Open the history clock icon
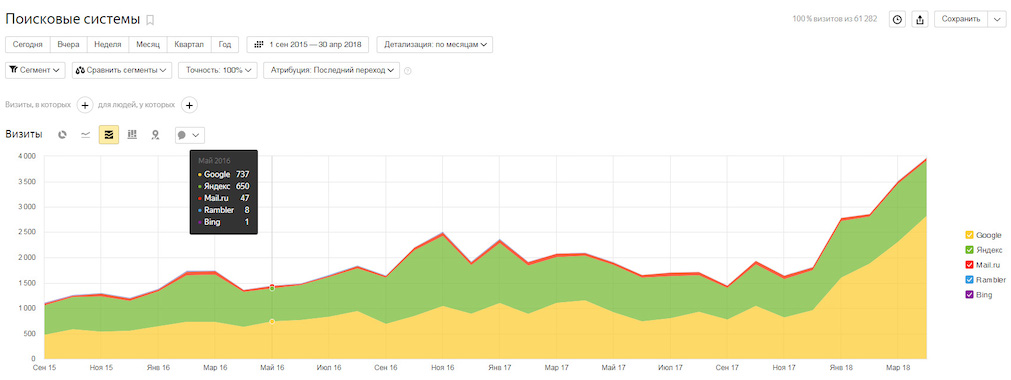The height and width of the screenshot is (380, 1011). point(897,19)
